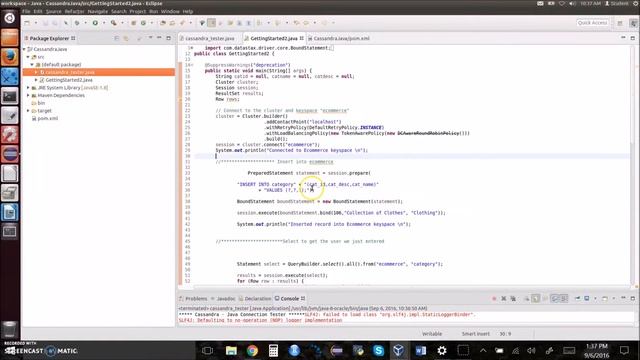This screenshot has width=640, height=360.
Task: Open Firefox from the Ubuntu launcher
Action: [9, 57]
